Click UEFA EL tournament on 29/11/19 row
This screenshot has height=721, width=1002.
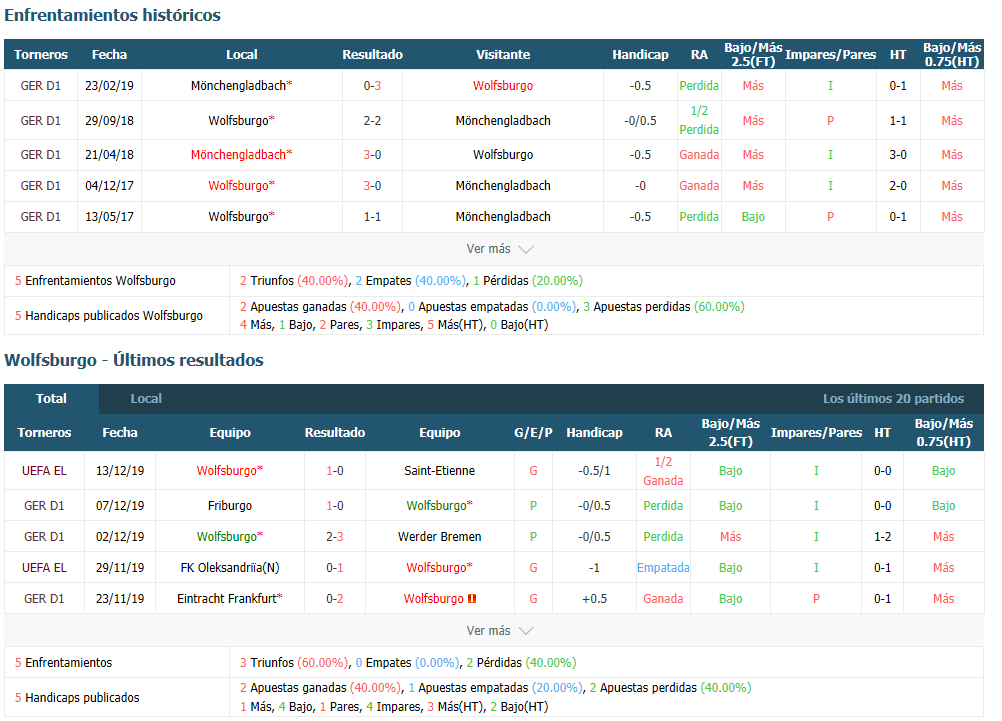click(x=44, y=568)
